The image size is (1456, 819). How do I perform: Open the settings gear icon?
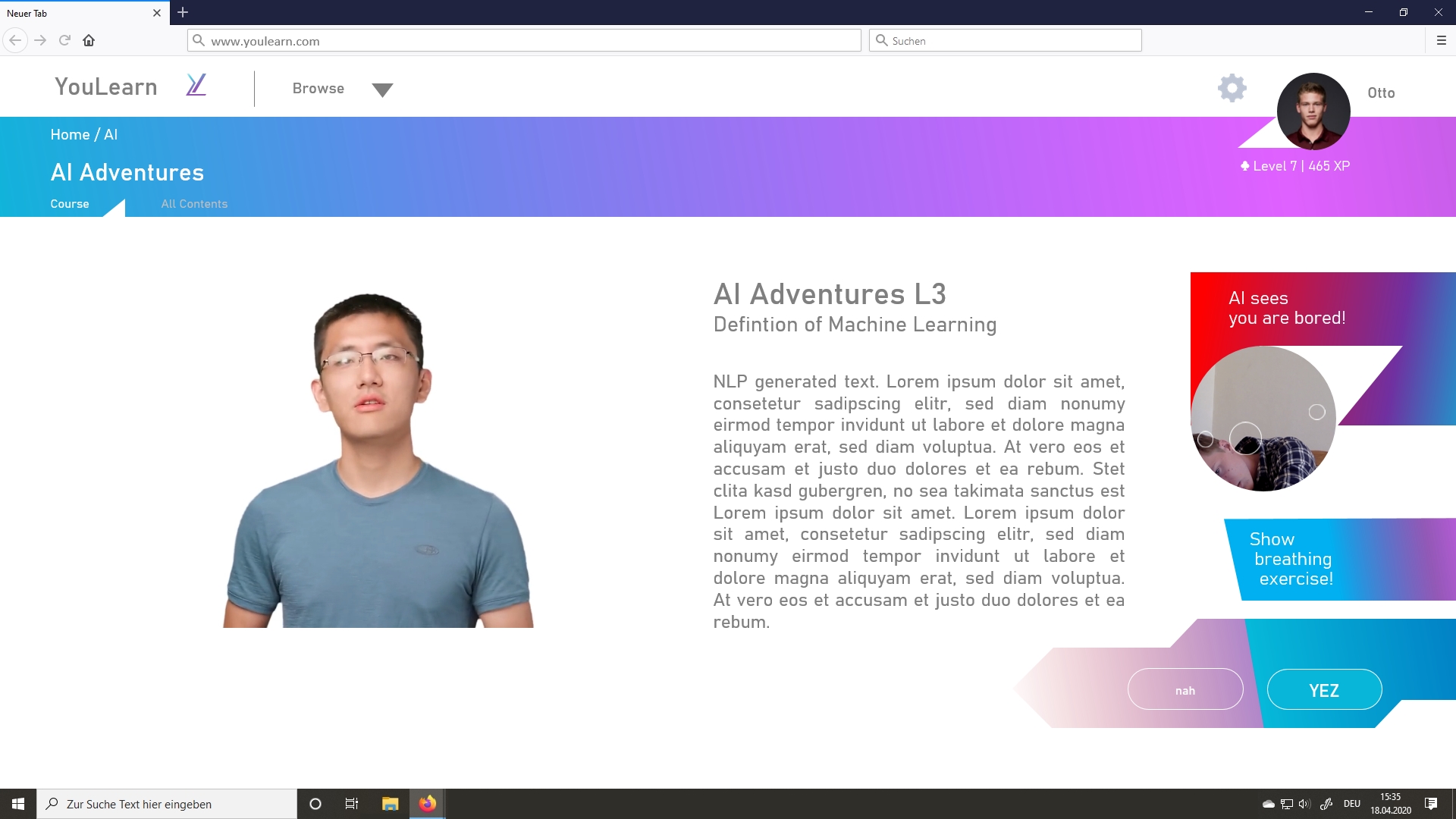click(x=1232, y=88)
